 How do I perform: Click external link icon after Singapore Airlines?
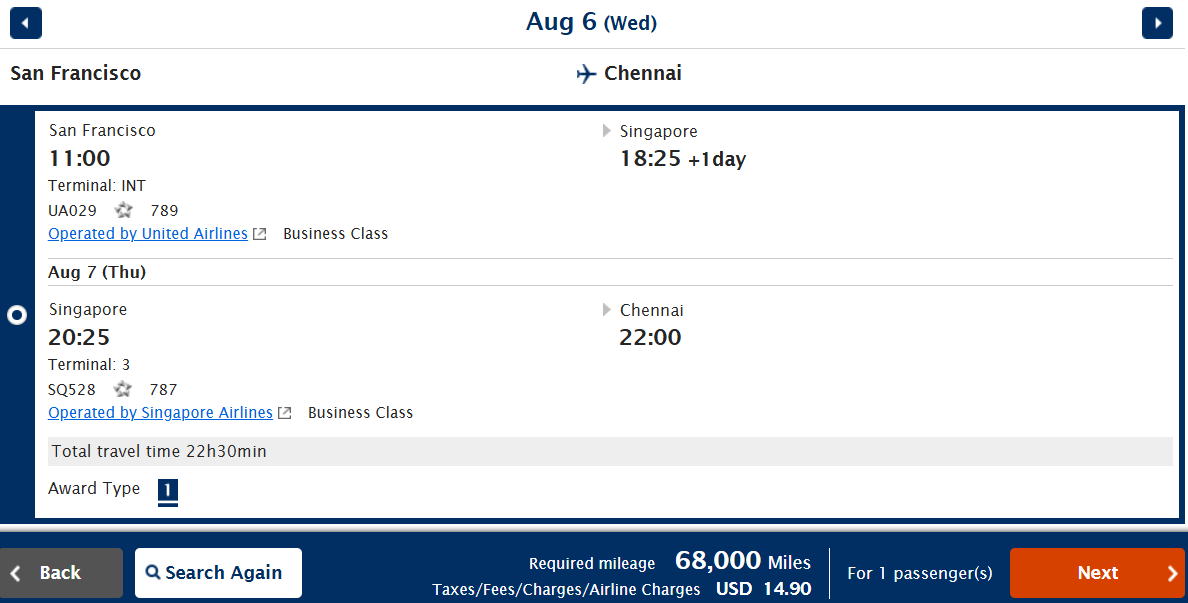tap(284, 413)
